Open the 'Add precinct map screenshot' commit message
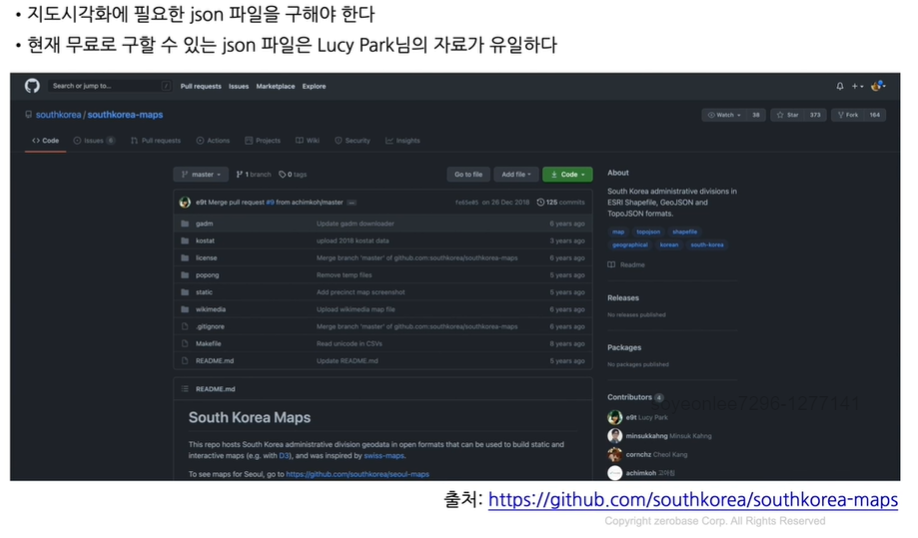Screen dimensions: 918x538 click(x=361, y=292)
